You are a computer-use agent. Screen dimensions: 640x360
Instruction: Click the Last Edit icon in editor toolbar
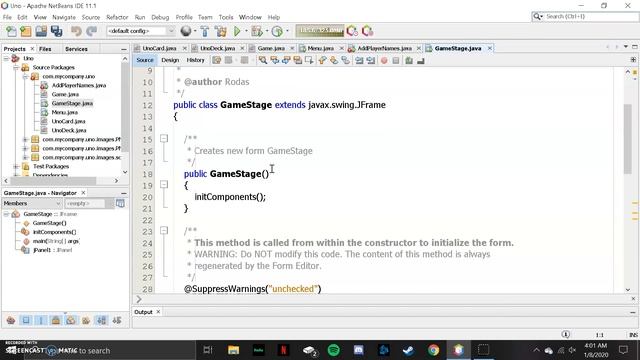tap(216, 60)
